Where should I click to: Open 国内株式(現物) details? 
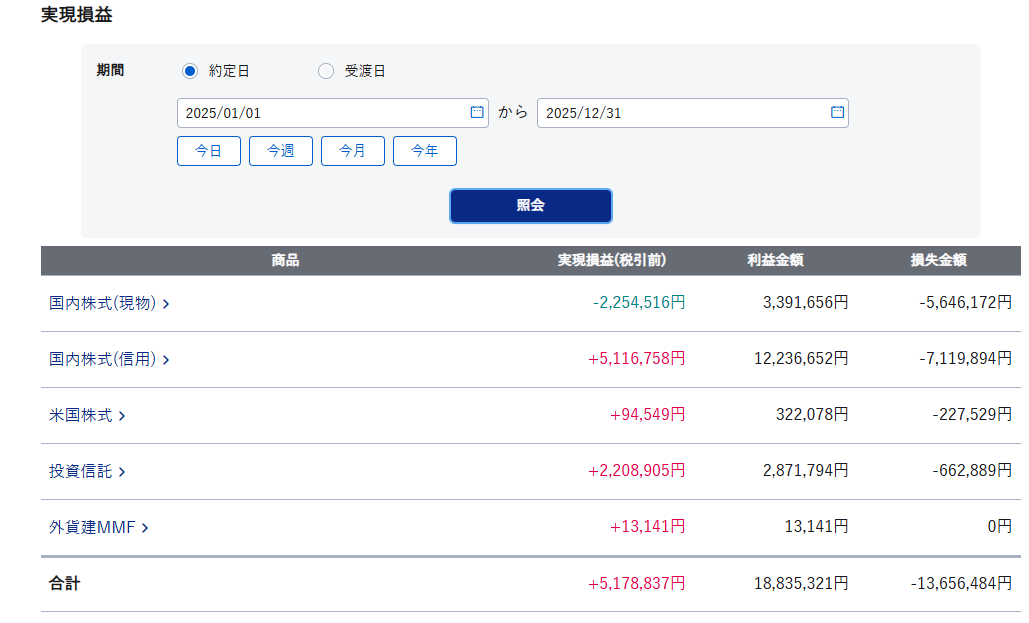pos(103,303)
